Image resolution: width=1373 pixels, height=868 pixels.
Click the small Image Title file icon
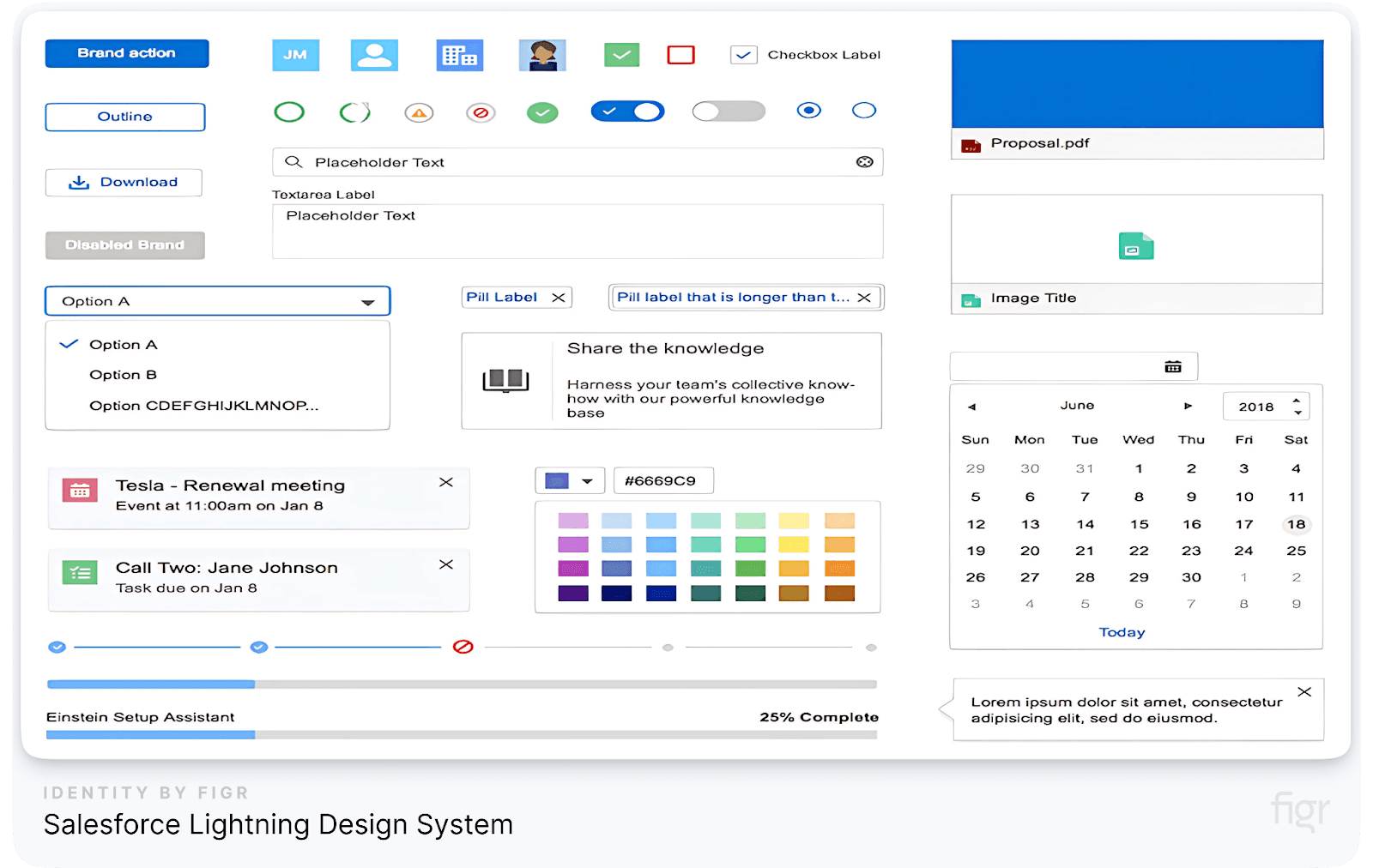pyautogui.click(x=971, y=299)
